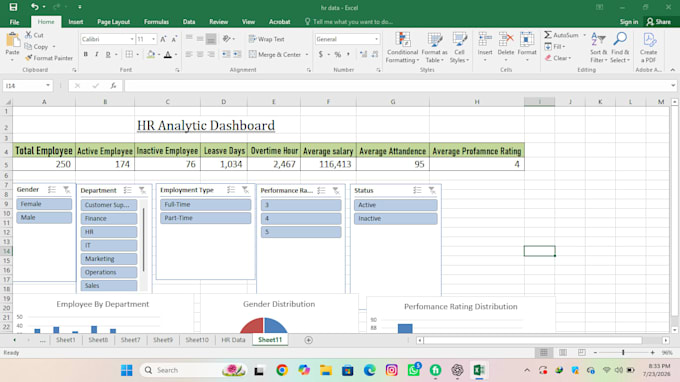Image resolution: width=680 pixels, height=382 pixels.
Task: Click the Format as Table icon
Action: tap(435, 40)
